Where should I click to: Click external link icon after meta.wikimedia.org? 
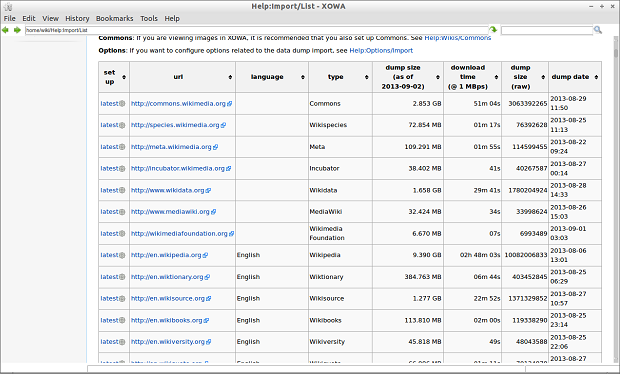click(215, 147)
